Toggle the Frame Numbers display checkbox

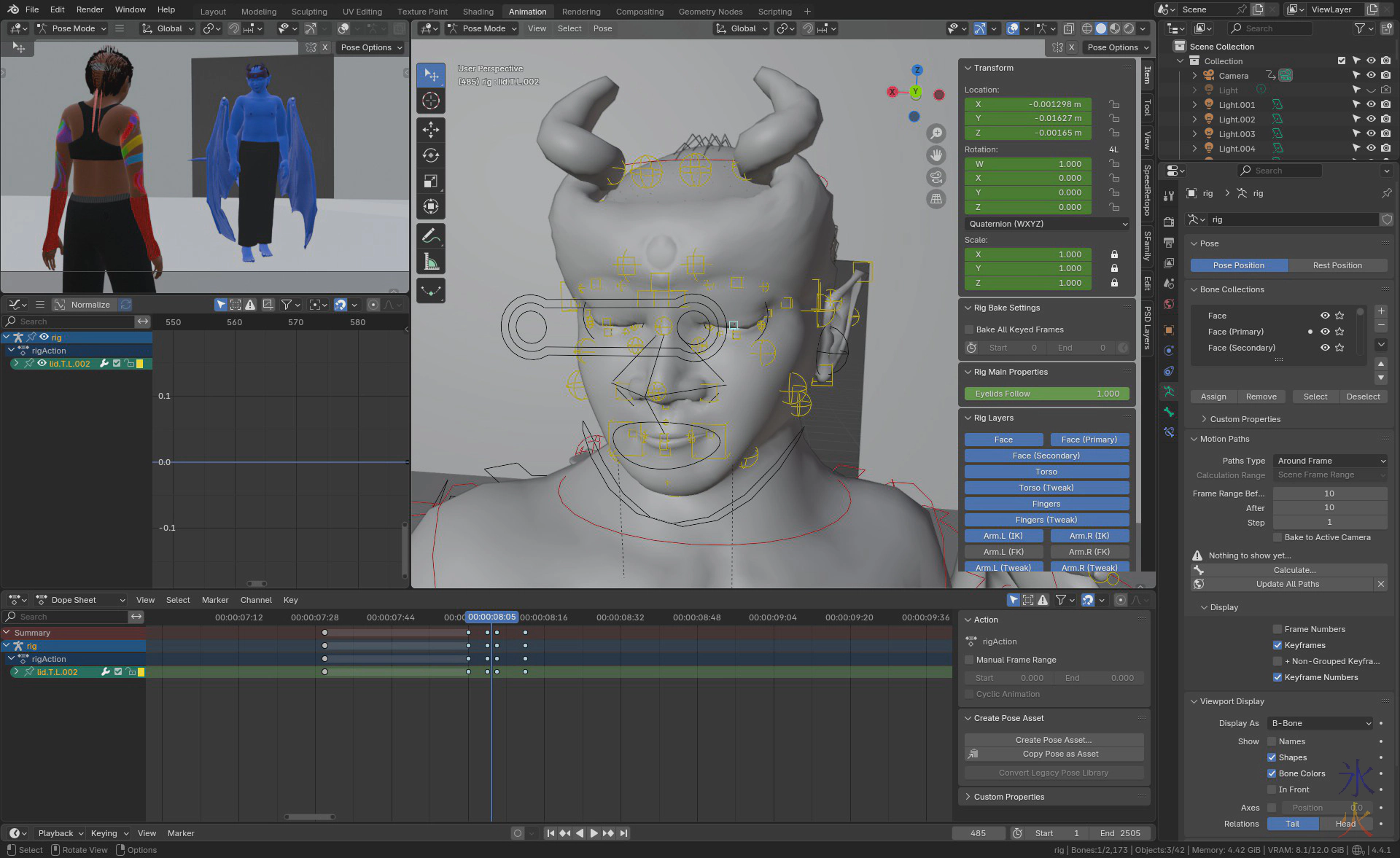point(1277,629)
